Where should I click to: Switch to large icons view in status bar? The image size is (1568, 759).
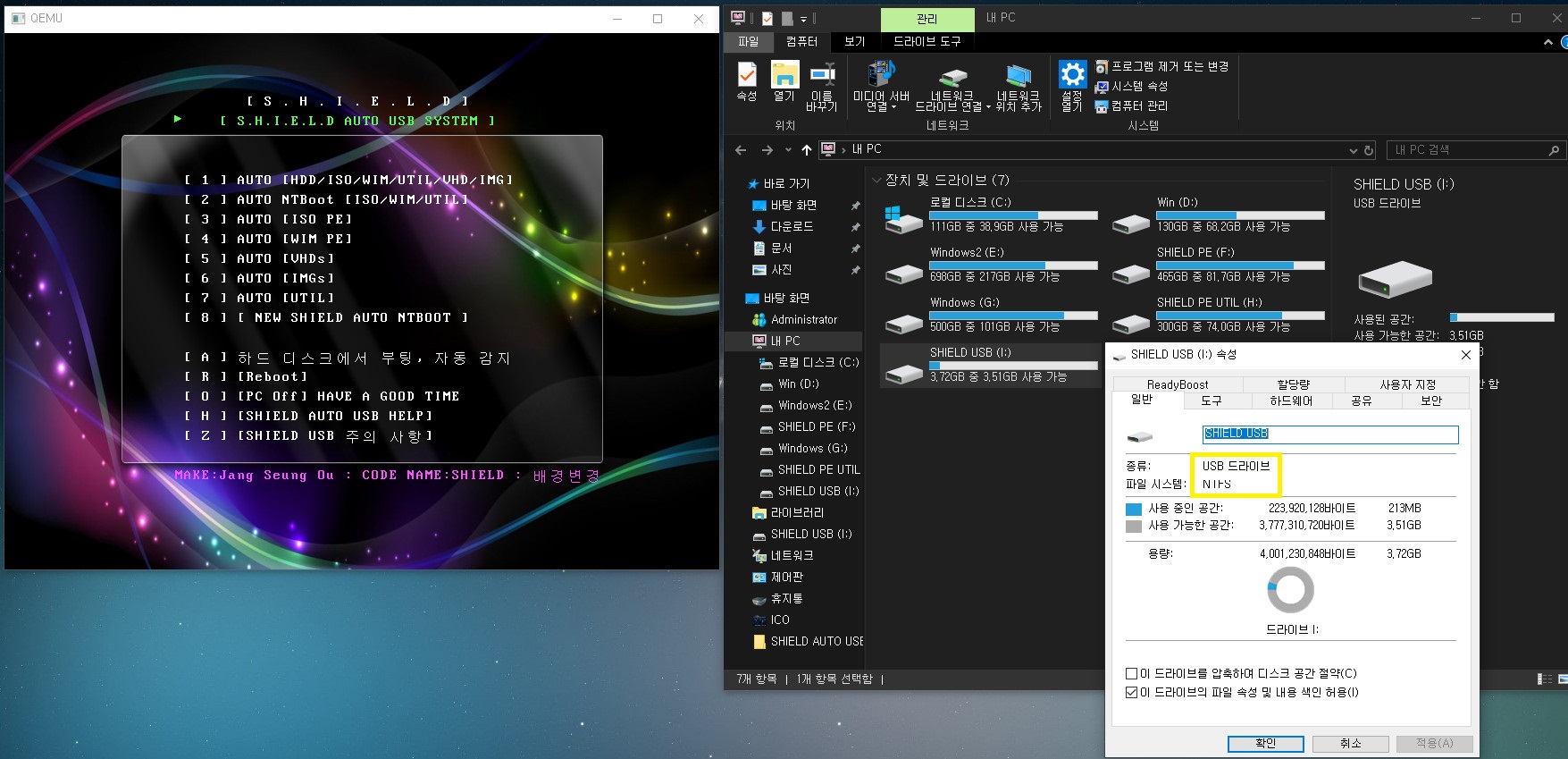[x=1563, y=679]
